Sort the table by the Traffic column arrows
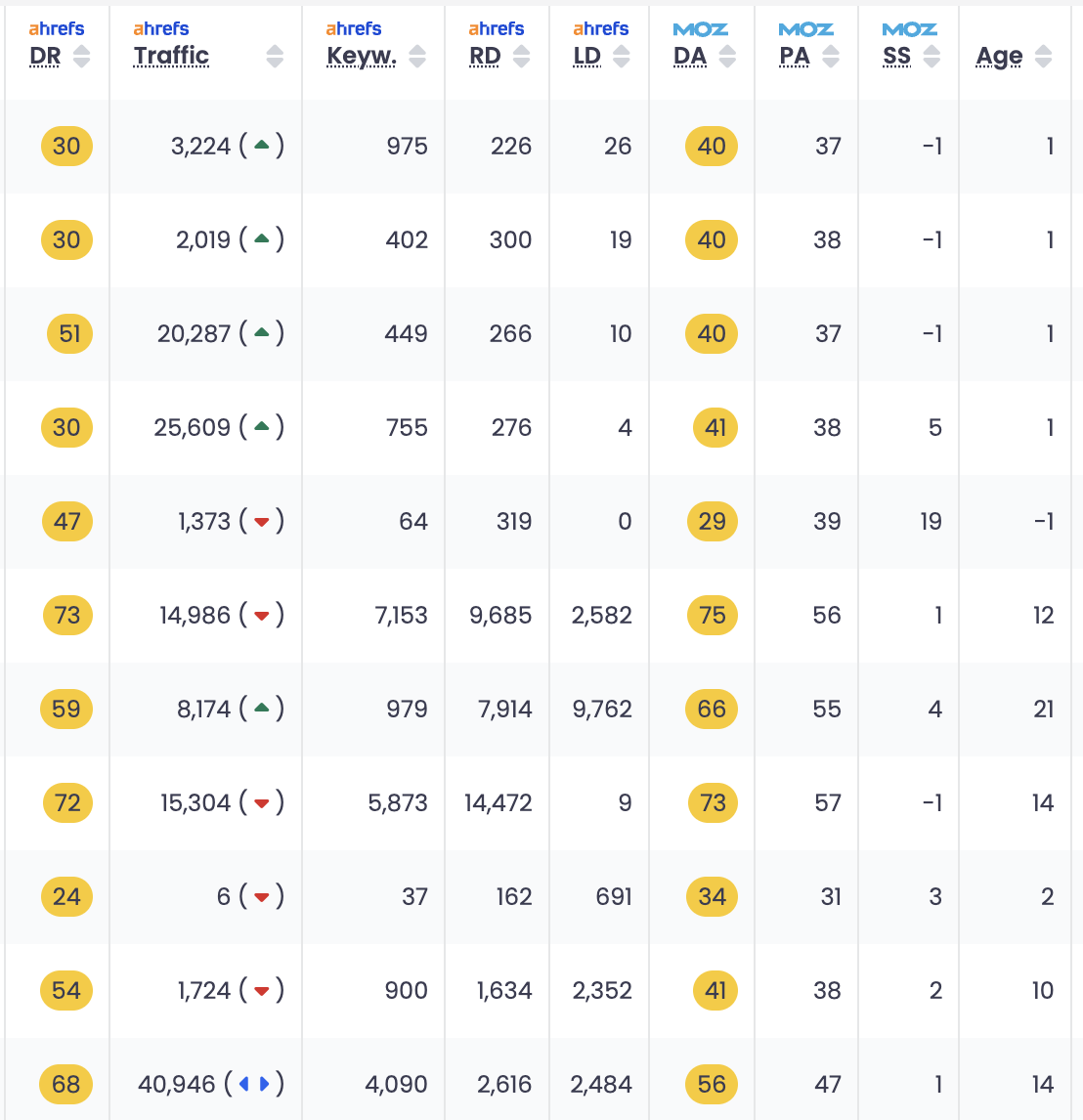The height and width of the screenshot is (1120, 1083). click(x=275, y=57)
